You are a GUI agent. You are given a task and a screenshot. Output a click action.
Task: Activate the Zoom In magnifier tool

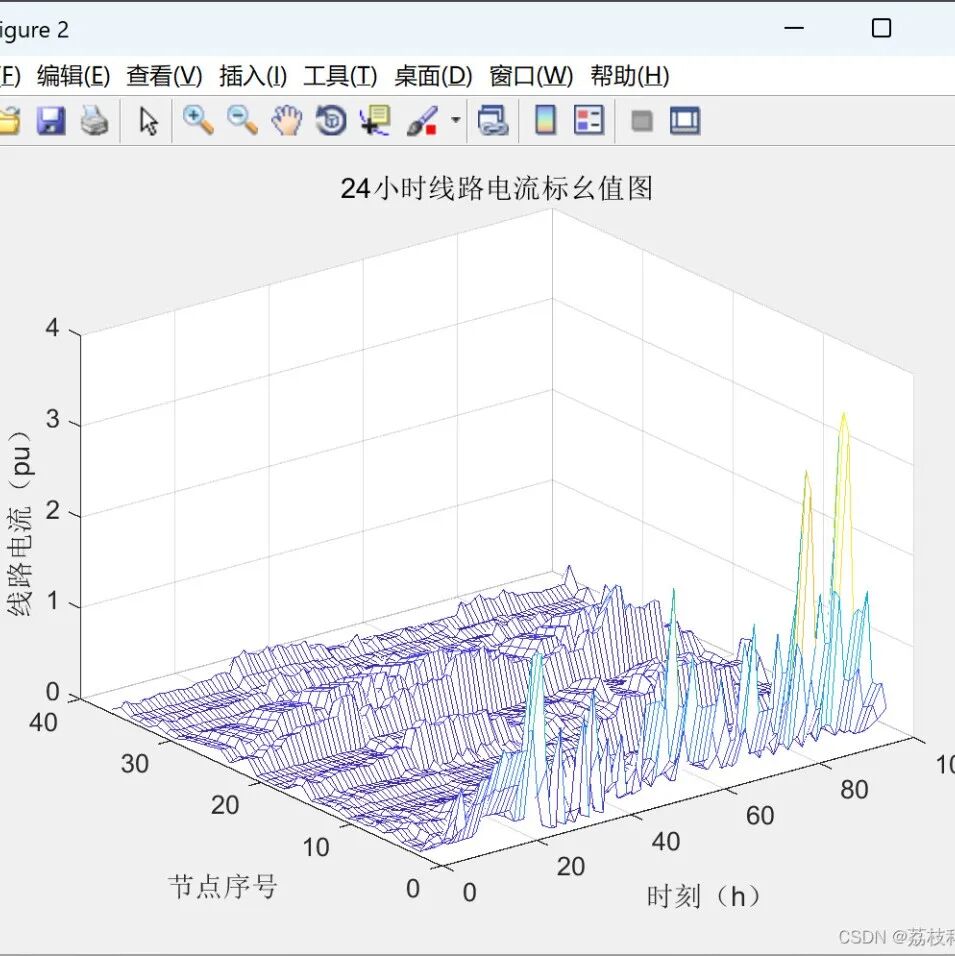[x=198, y=120]
